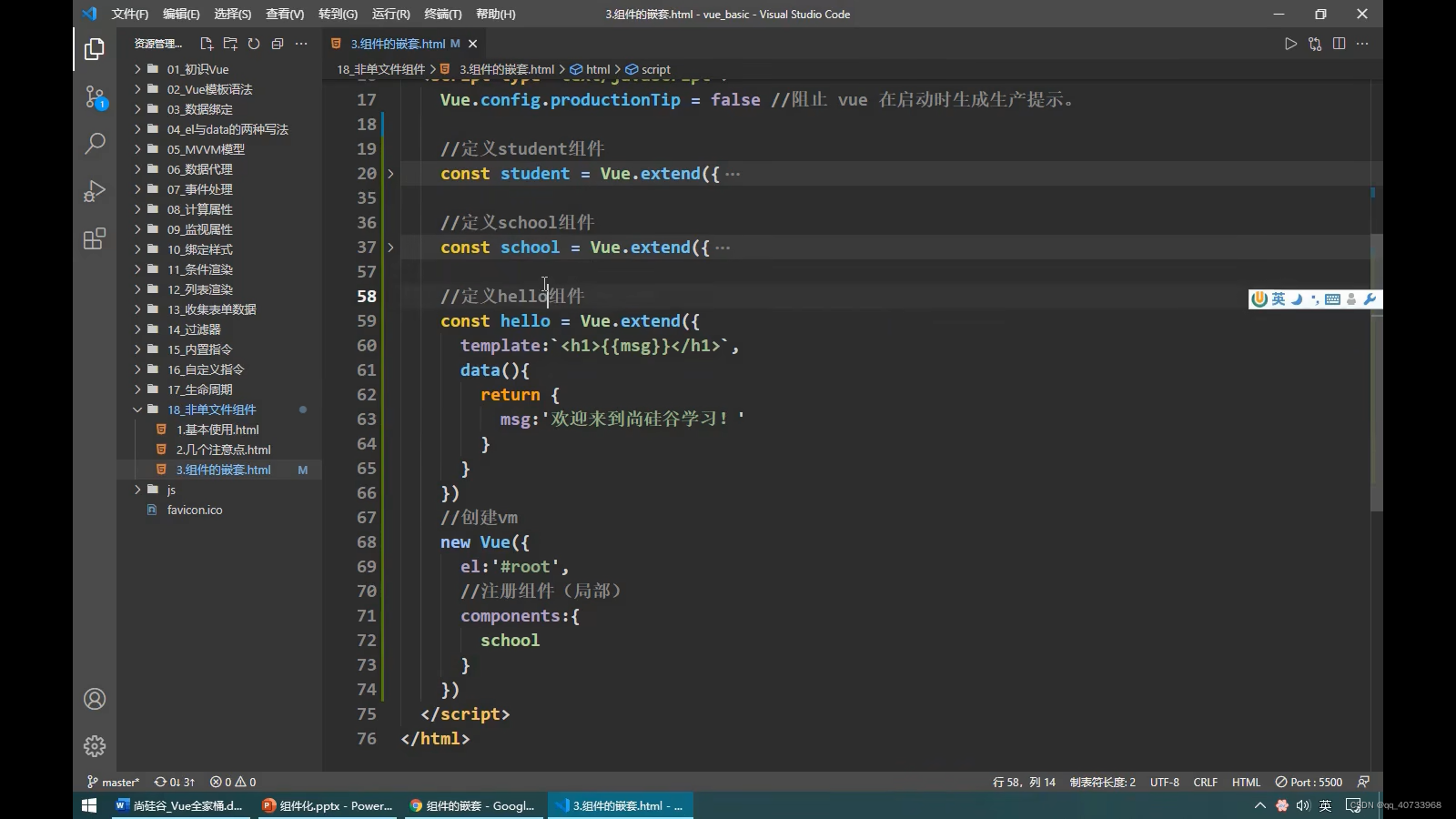The image size is (1456, 819).
Task: Toggle IME moon mode icon
Action: pos(1297,299)
